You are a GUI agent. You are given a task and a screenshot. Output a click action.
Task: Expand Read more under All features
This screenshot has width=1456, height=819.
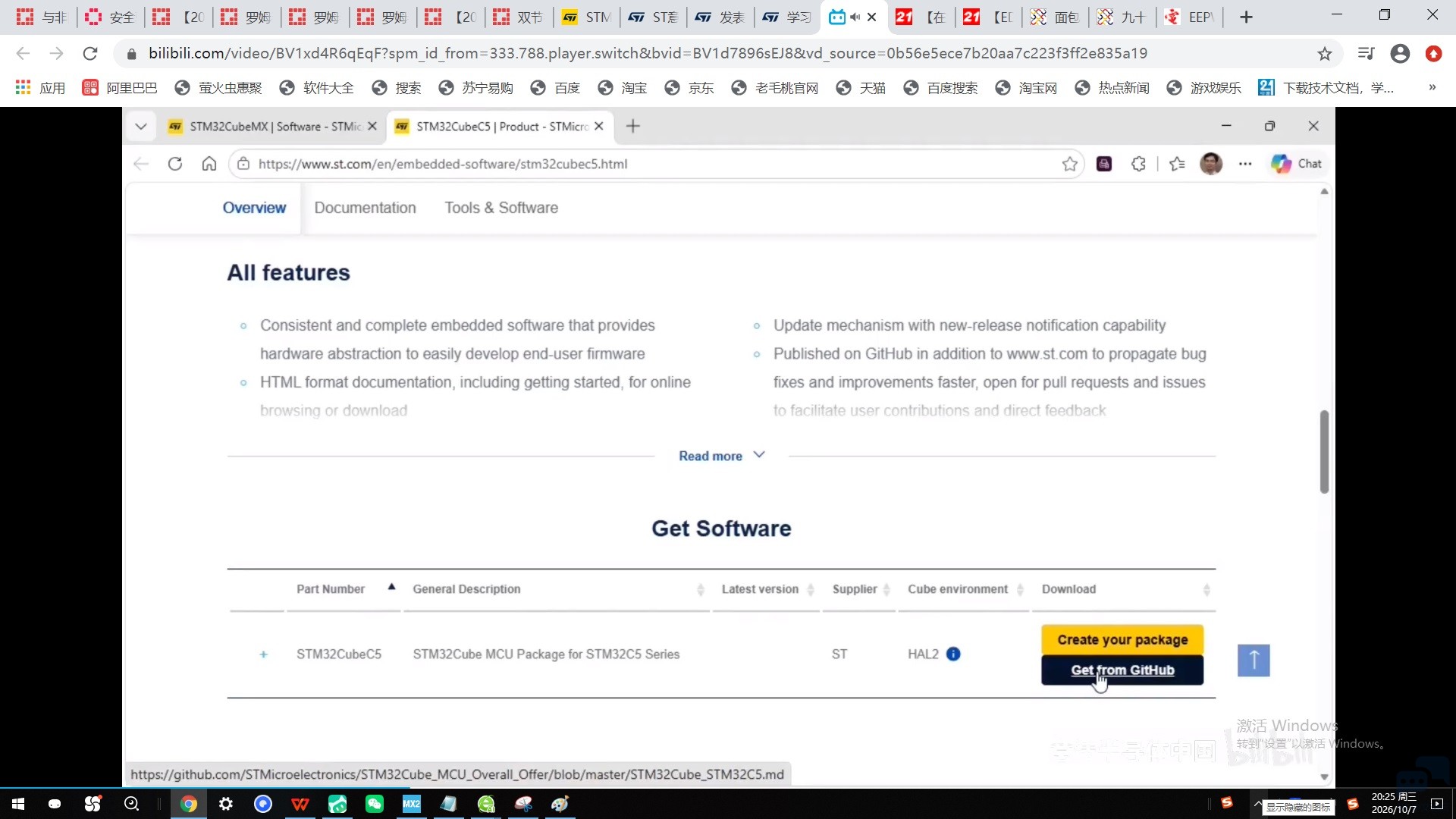point(721,456)
